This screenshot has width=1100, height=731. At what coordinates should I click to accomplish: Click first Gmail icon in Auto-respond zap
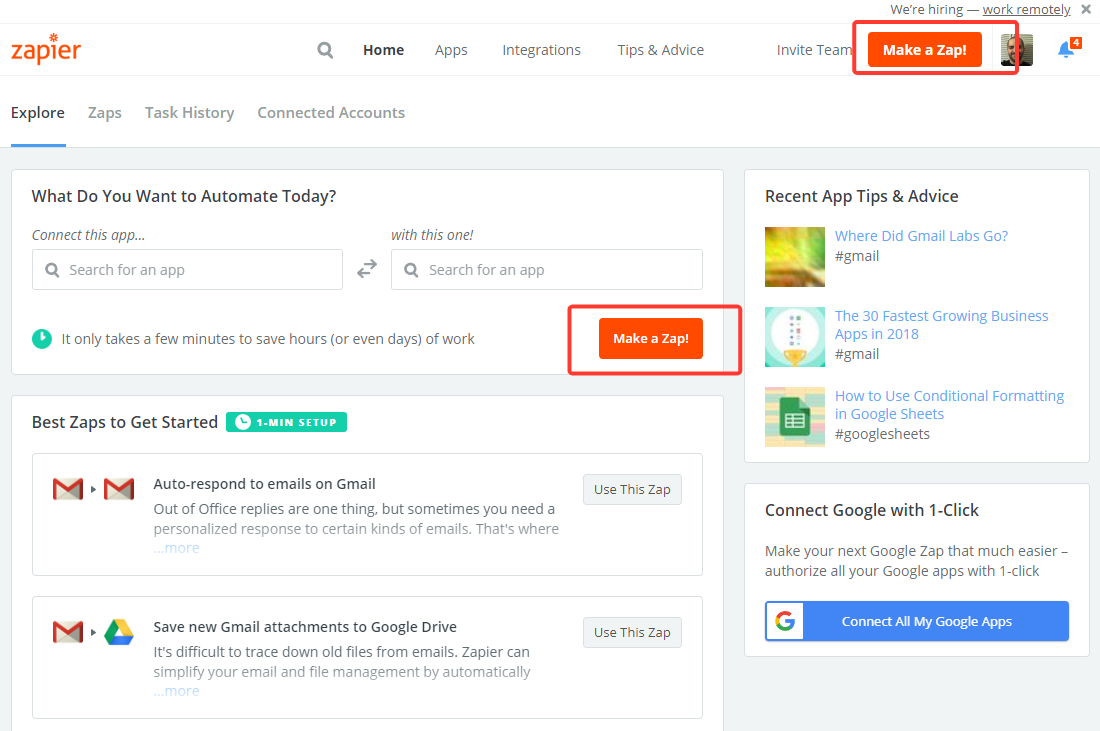pyautogui.click(x=68, y=489)
